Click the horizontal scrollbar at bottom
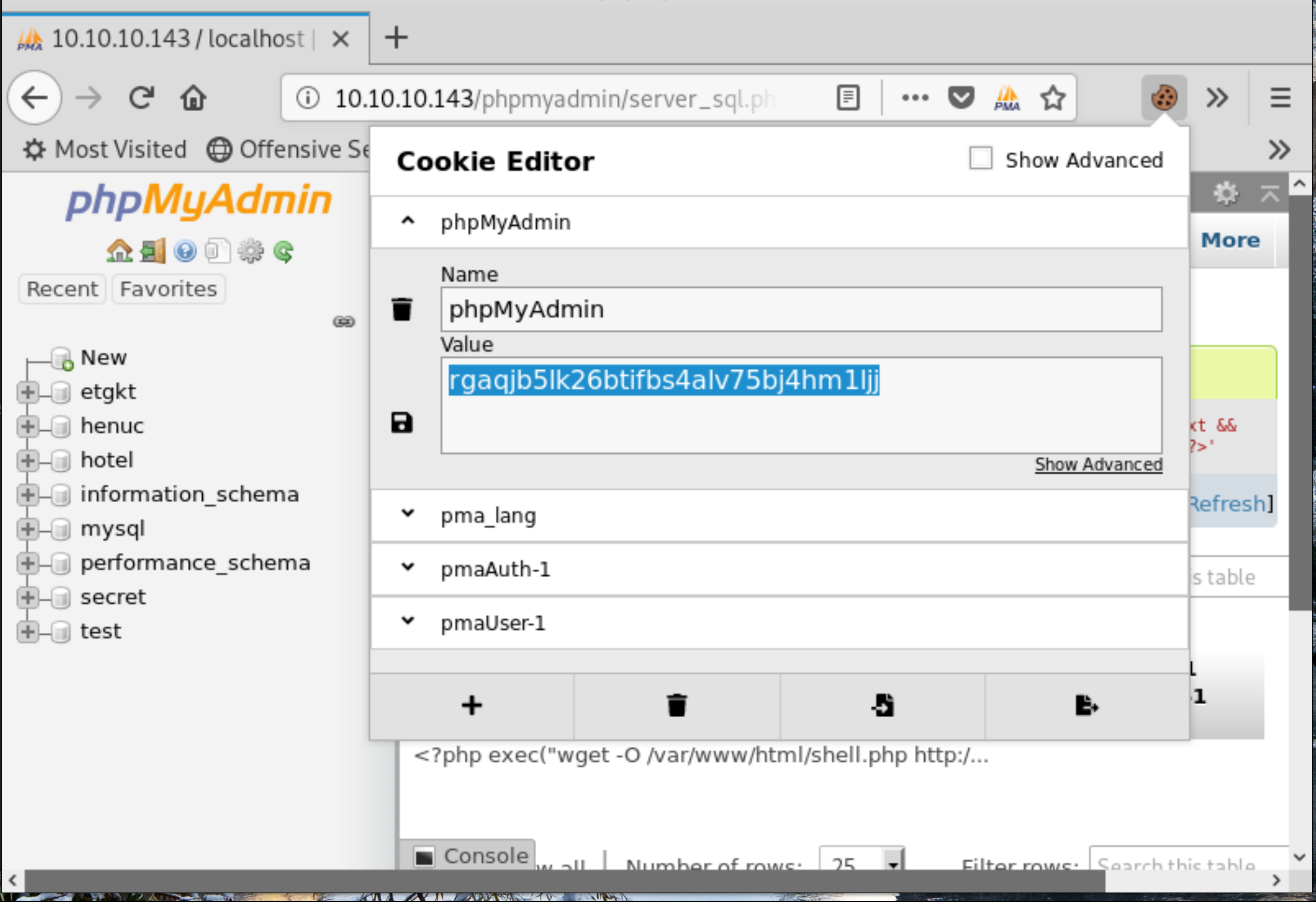The height and width of the screenshot is (902, 1316). click(565, 880)
